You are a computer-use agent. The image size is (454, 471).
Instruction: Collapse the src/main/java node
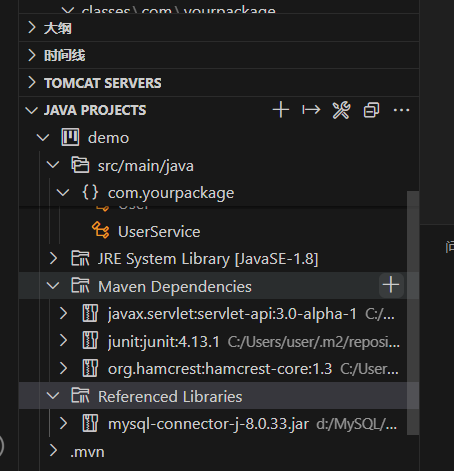tap(53, 165)
